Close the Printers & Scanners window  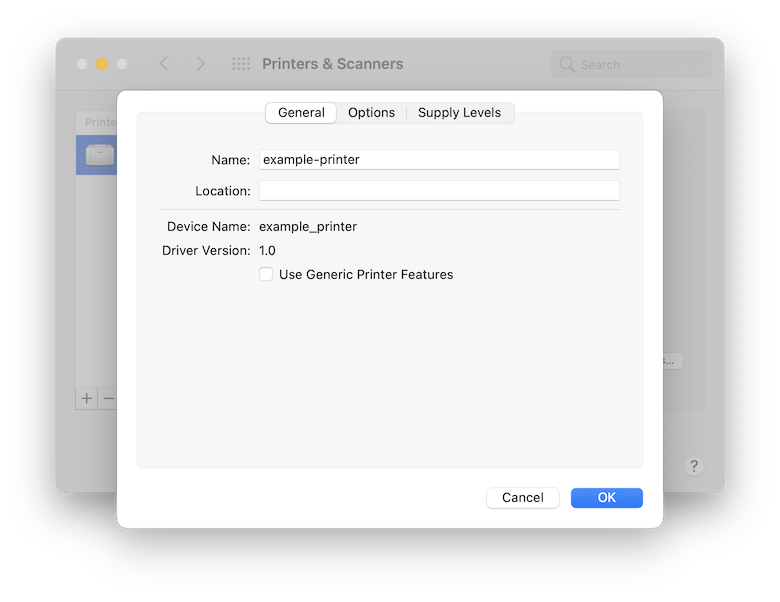(82, 64)
